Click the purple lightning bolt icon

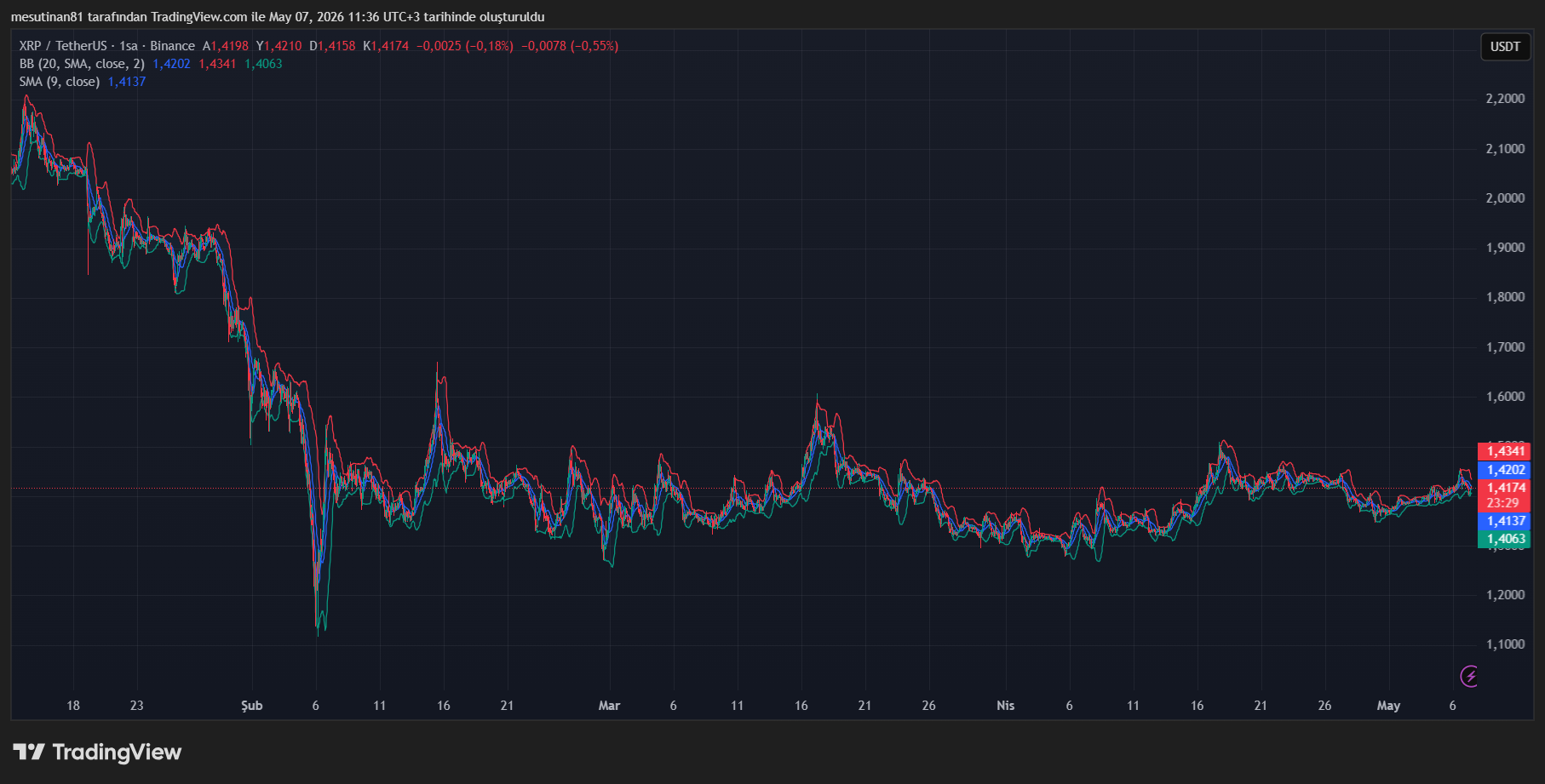(1470, 676)
